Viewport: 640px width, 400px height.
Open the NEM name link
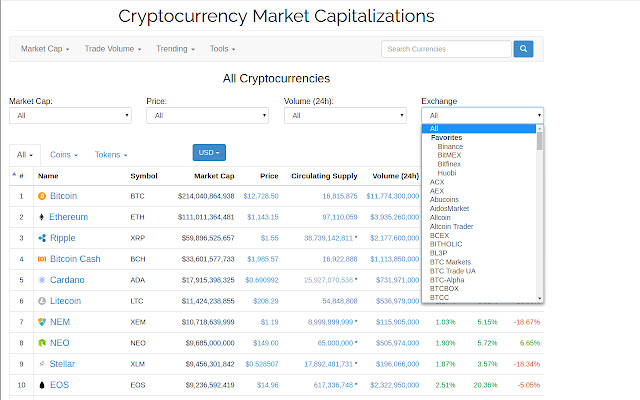coord(60,322)
